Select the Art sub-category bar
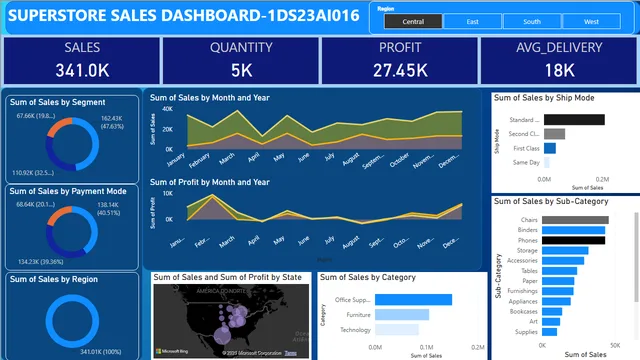Screen dimensions: 640x360 coord(551,322)
